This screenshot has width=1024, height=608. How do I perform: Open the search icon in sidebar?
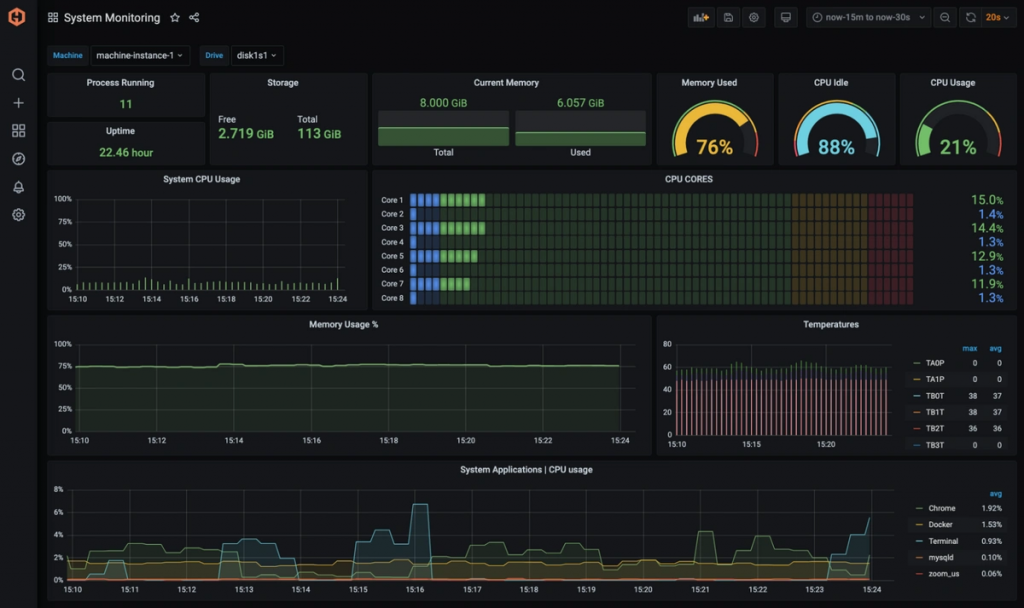(18, 75)
